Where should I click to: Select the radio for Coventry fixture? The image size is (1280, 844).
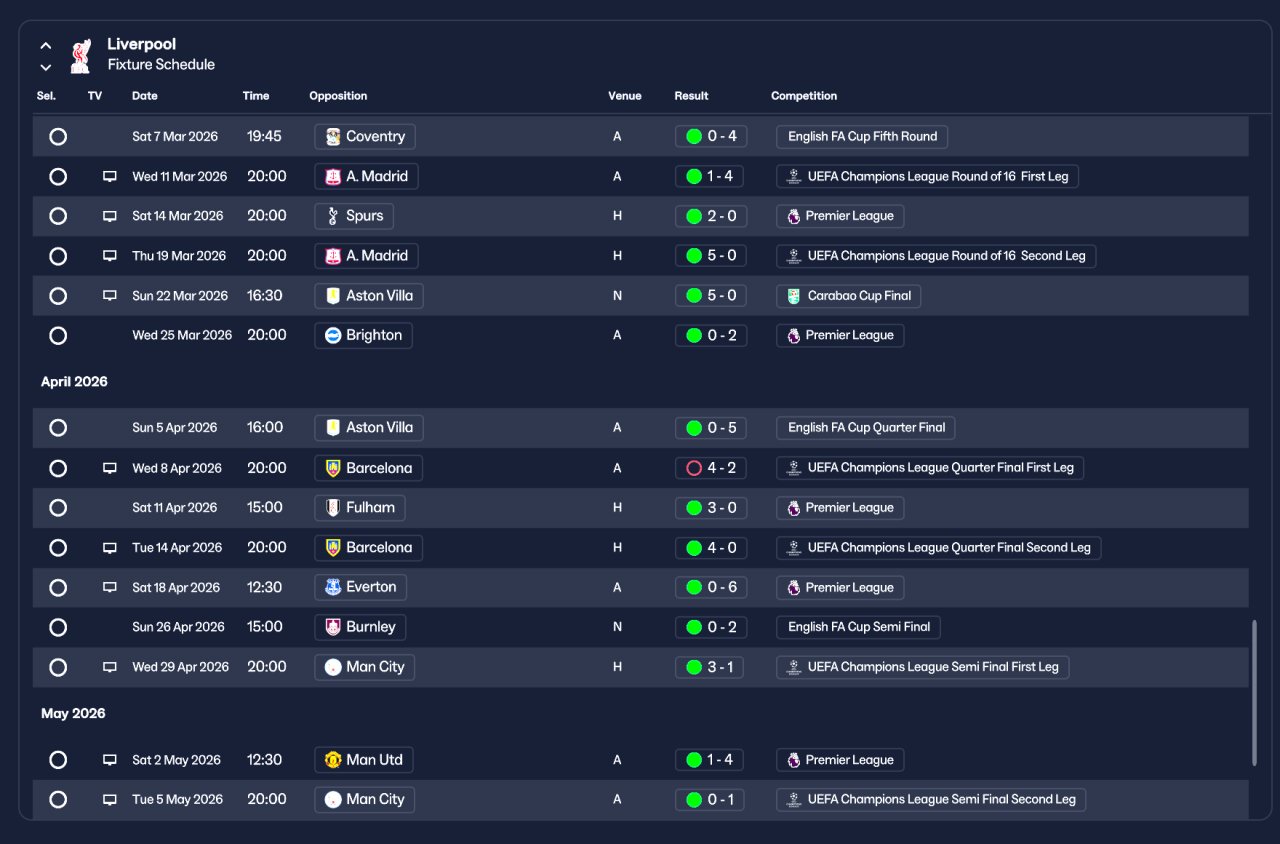point(58,136)
